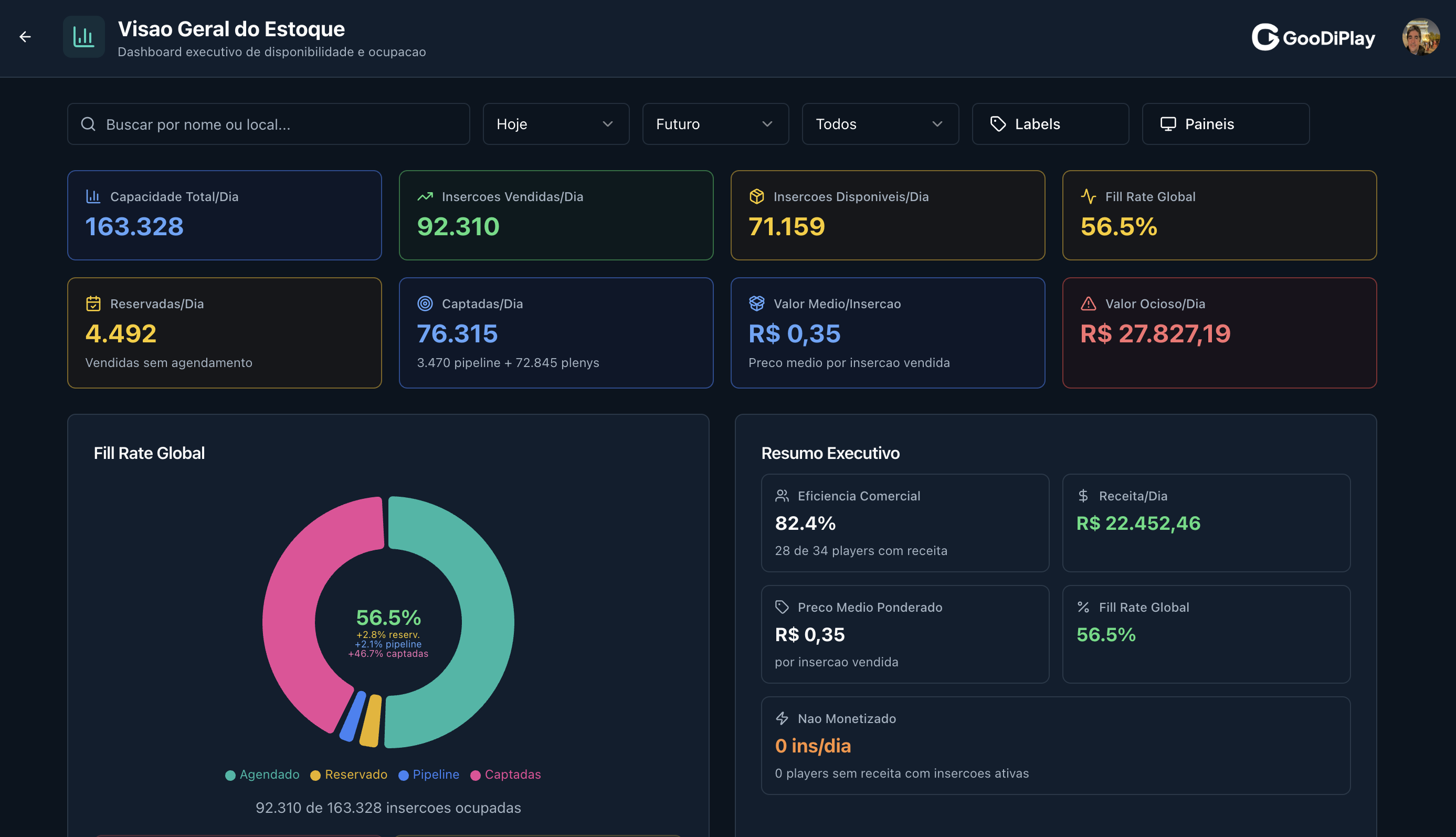Viewport: 1456px width, 837px height.
Task: Focus the Buscar por nome search field
Action: [268, 124]
